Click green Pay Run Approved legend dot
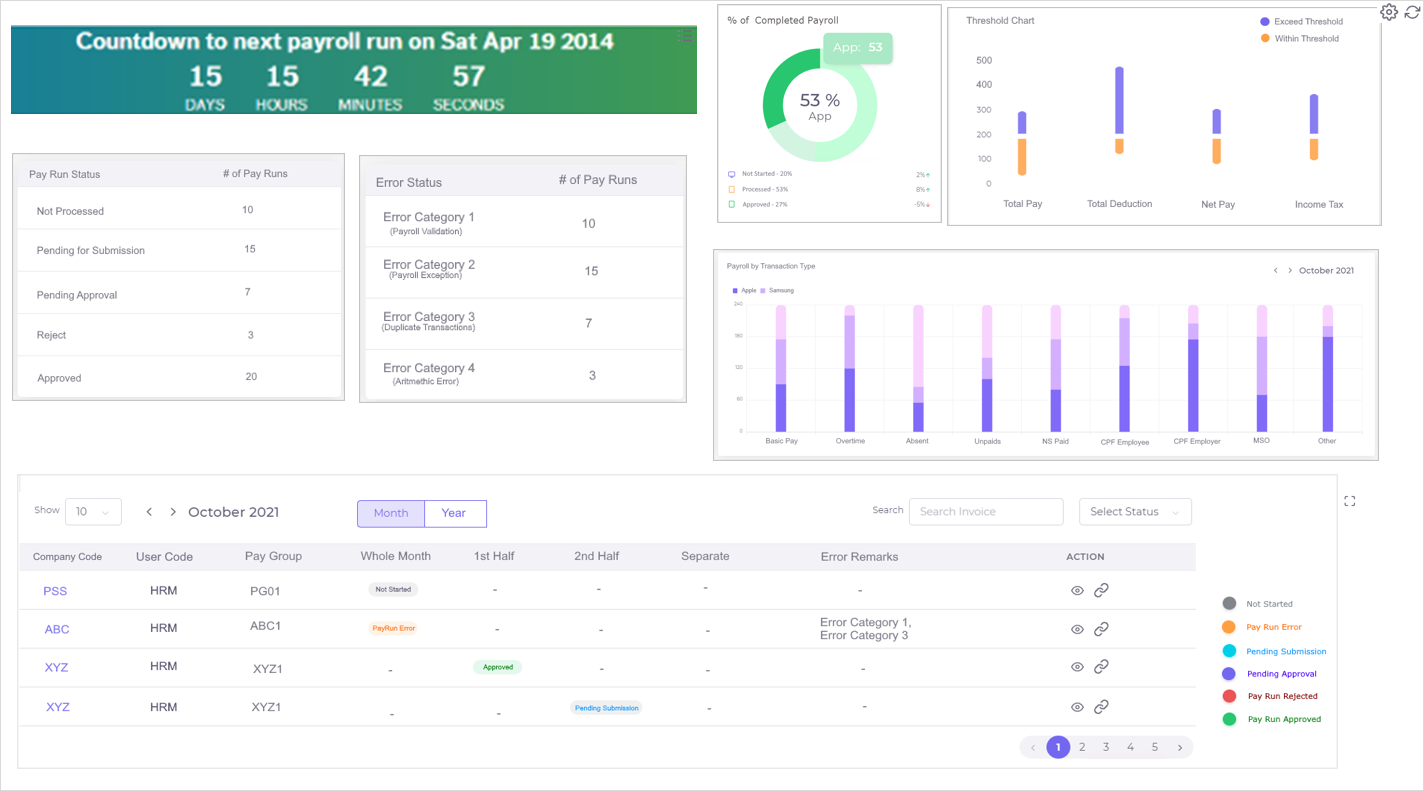1424x791 pixels. click(1229, 719)
